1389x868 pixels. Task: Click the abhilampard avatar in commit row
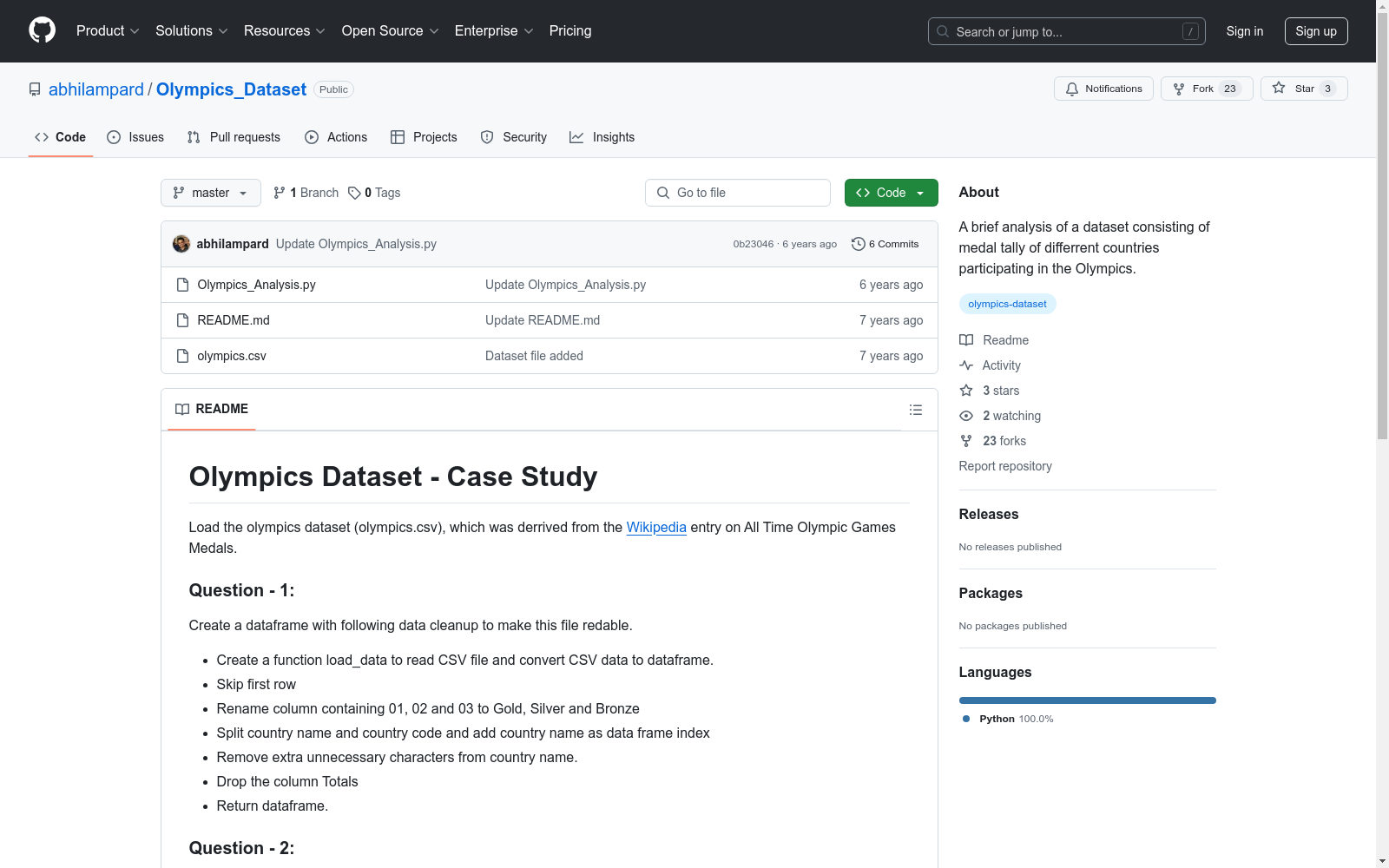(181, 244)
